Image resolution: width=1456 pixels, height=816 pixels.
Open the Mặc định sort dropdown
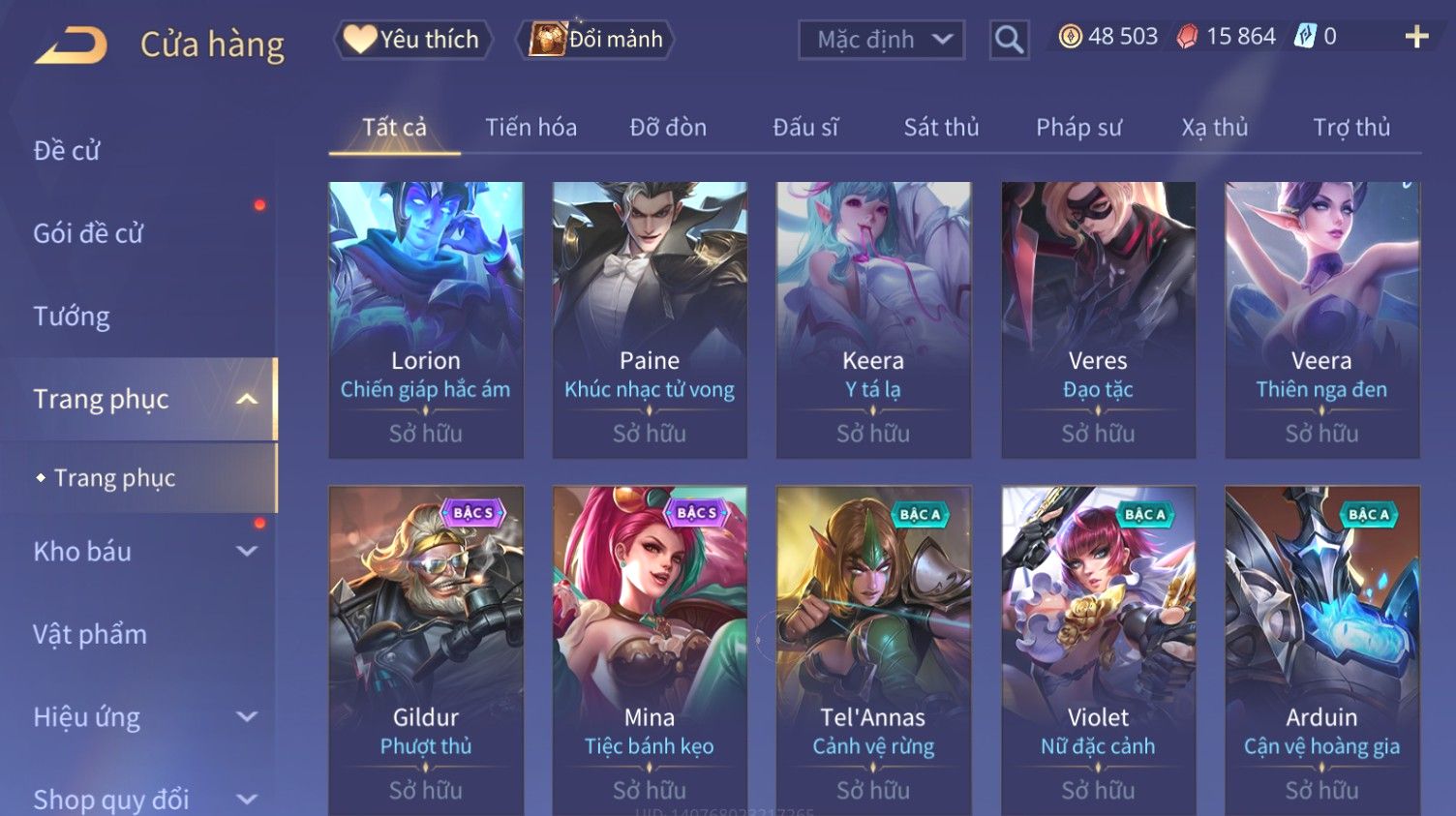882,40
